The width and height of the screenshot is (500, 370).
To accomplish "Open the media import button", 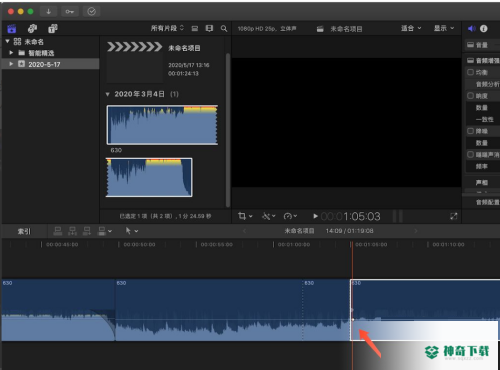I will [x=49, y=12].
